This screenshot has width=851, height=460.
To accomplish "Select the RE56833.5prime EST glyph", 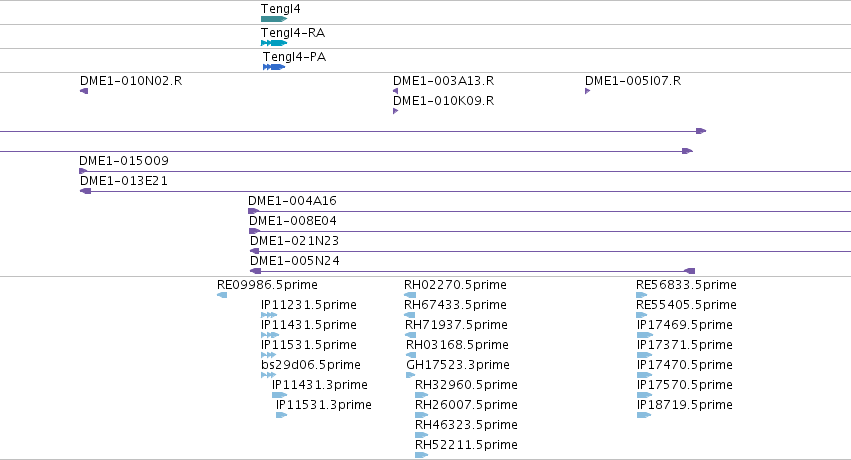I will click(642, 295).
